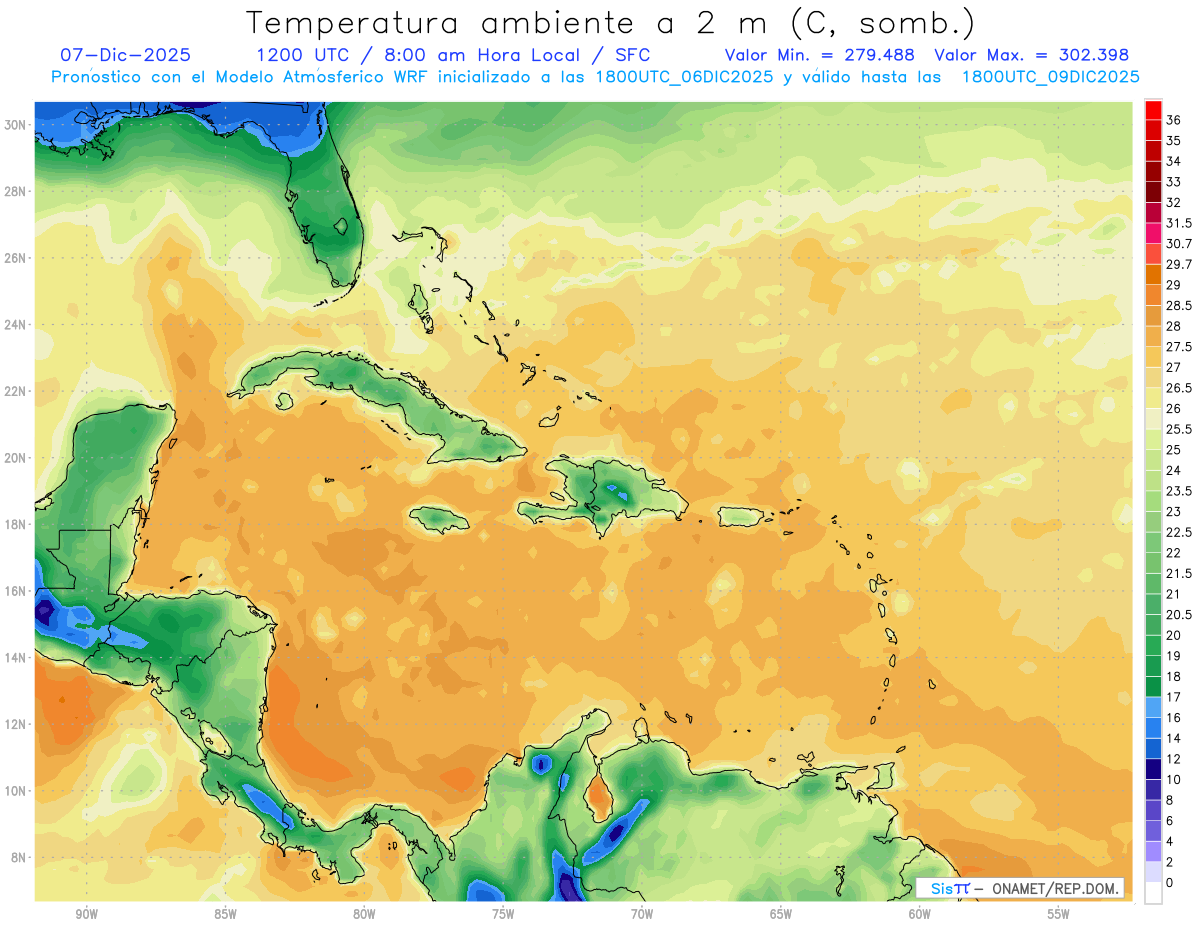
Task: Click the title 'Temperatura ambiente a 2 m'
Action: [512, 22]
